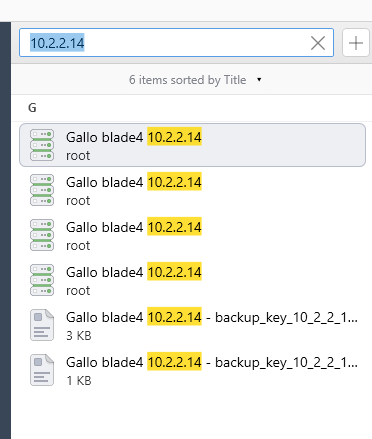The width and height of the screenshot is (372, 439).
Task: Open the fourth Gallo blade4 10.2.2.14 entry title
Action: pos(134,272)
